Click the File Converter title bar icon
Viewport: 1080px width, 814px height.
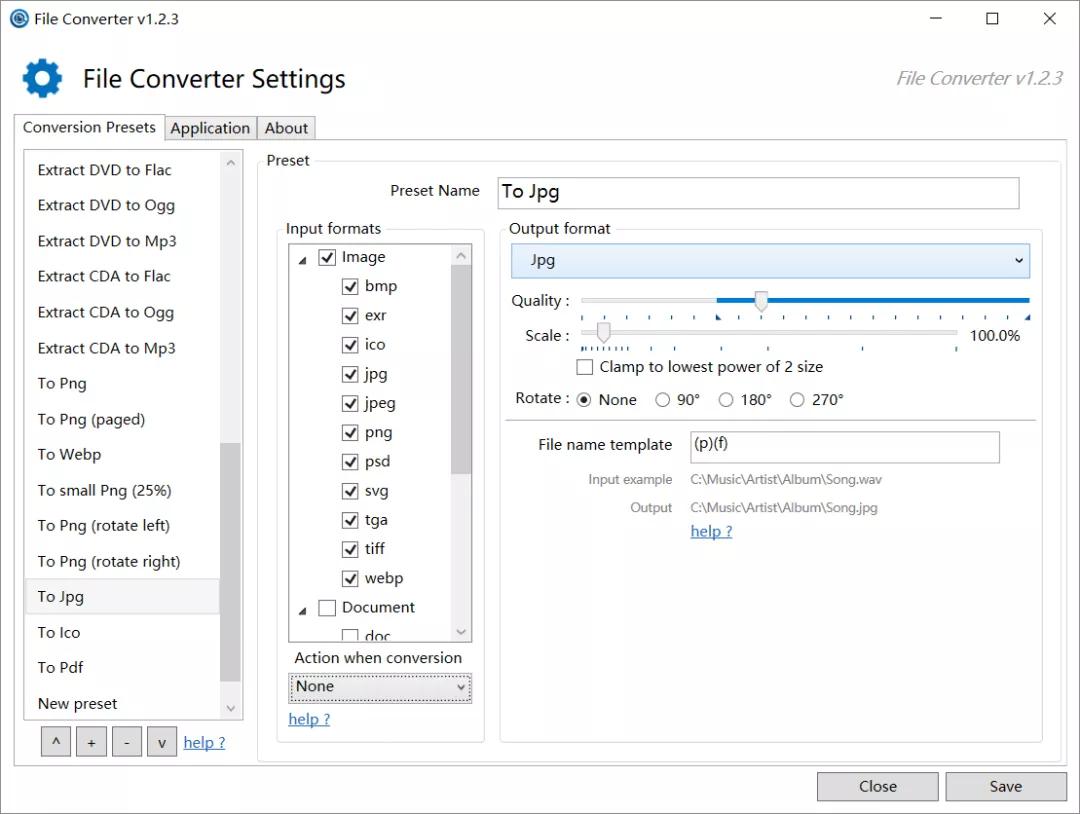pos(19,19)
